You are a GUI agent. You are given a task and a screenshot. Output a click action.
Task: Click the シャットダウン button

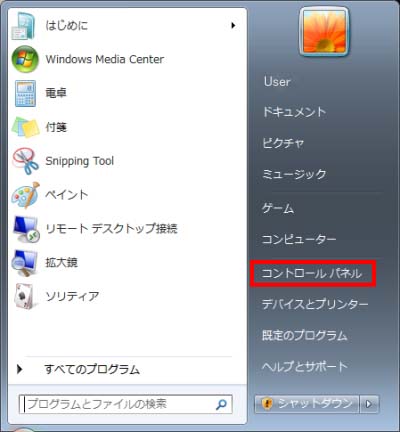click(307, 404)
